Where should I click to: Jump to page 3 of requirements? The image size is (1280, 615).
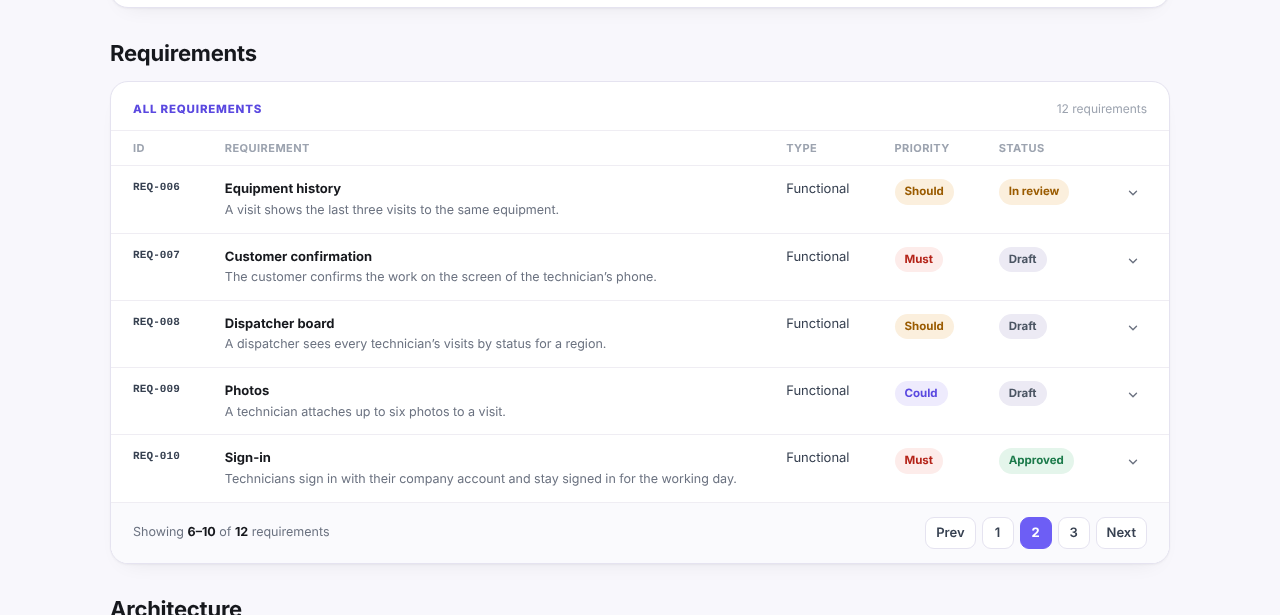[x=1074, y=533]
